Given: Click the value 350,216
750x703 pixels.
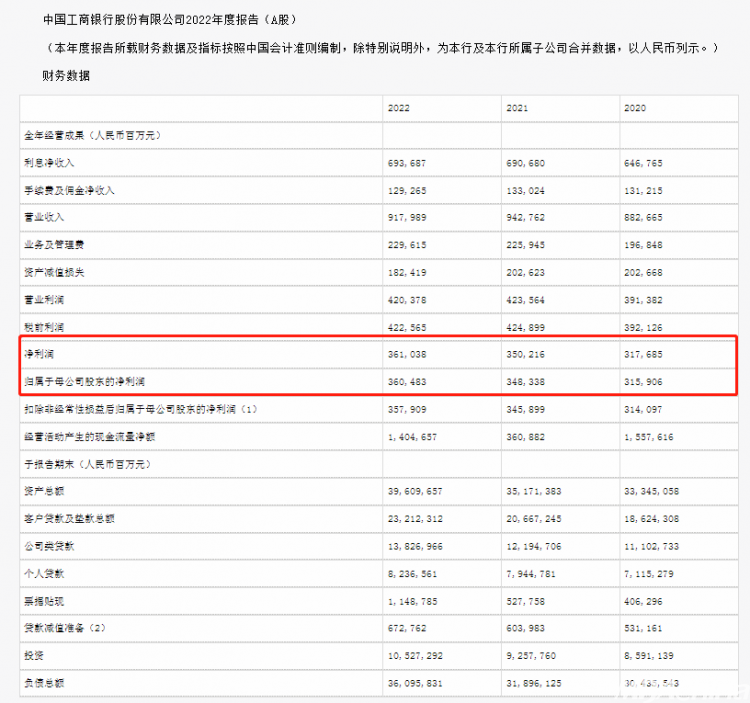Looking at the screenshot, I should [525, 355].
